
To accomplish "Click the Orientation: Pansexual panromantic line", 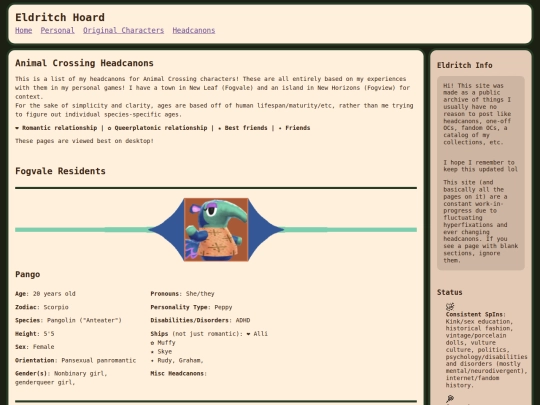I will [75, 361].
